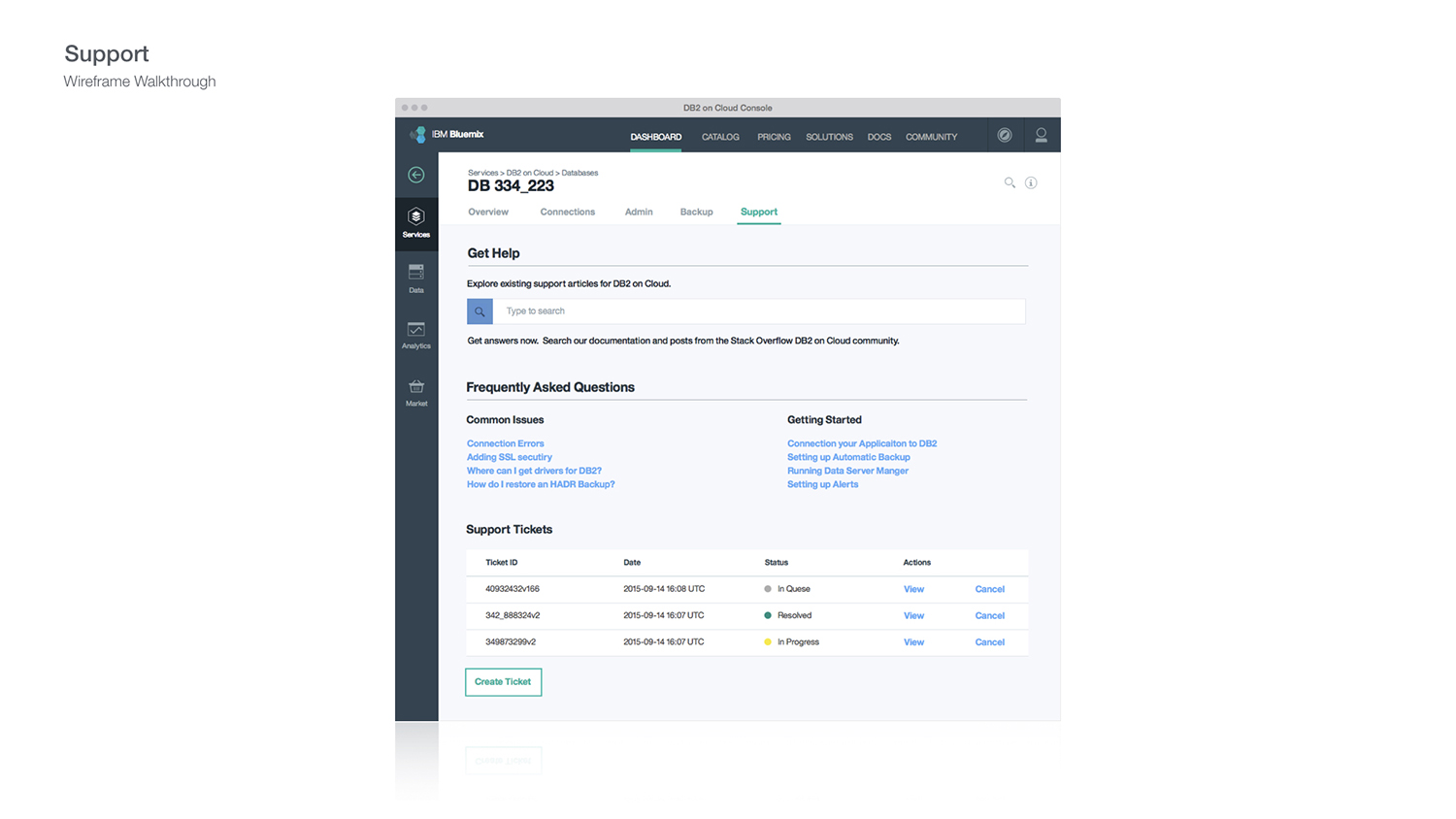Click the Databases breadcrumb link

coord(579,173)
